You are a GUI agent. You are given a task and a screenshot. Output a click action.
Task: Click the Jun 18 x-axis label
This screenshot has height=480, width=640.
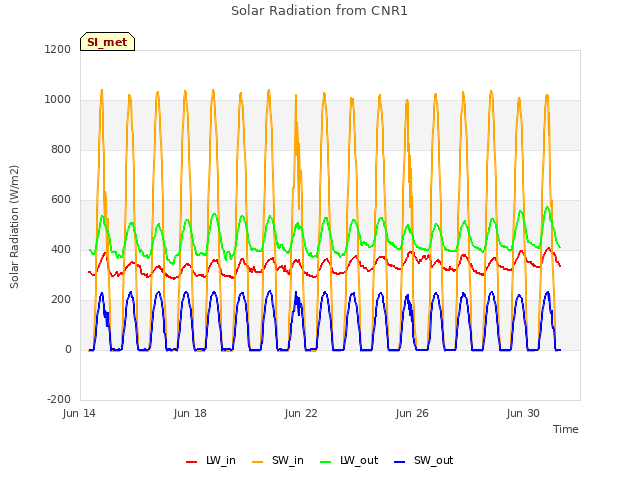coord(190,413)
